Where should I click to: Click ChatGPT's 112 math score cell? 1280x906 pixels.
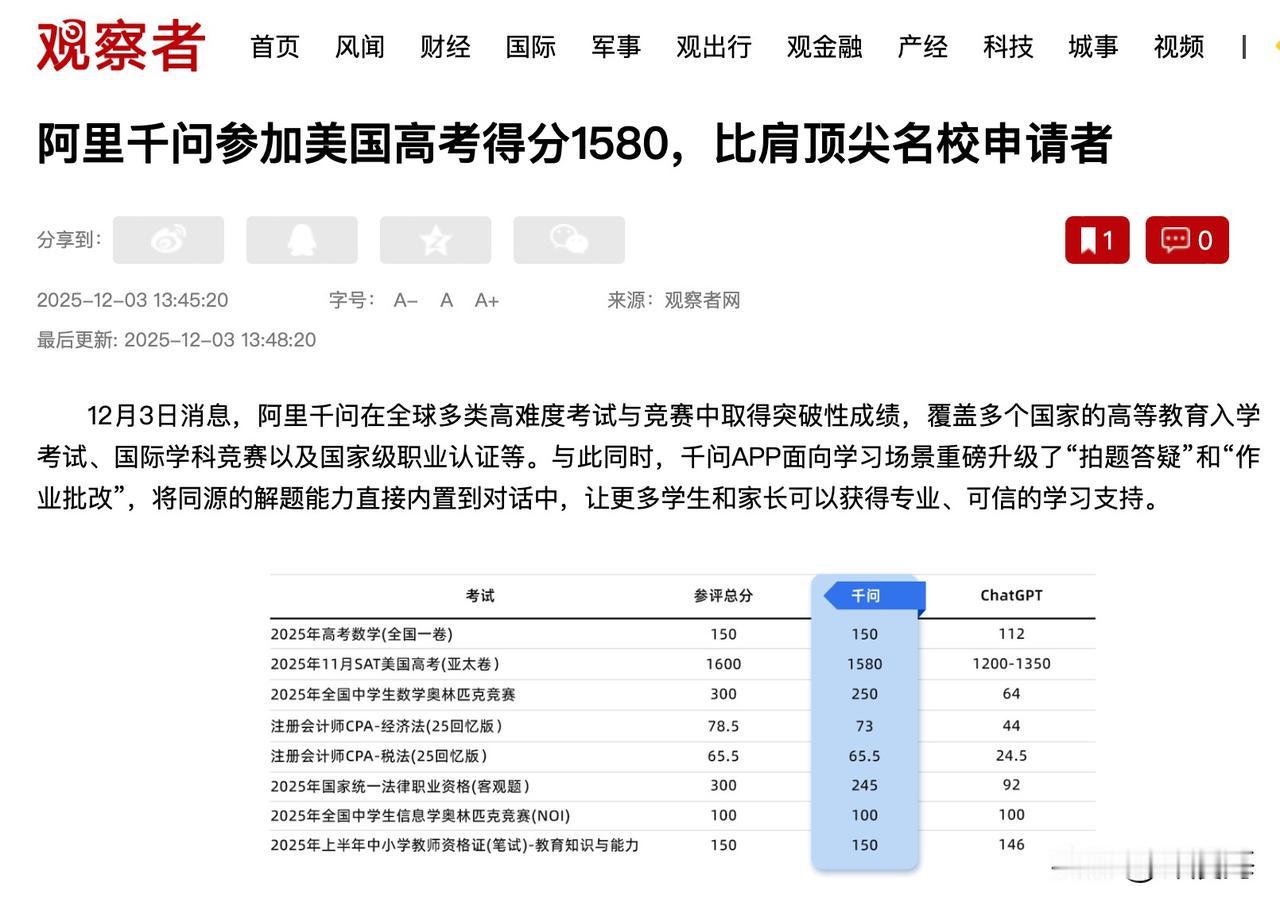1011,634
